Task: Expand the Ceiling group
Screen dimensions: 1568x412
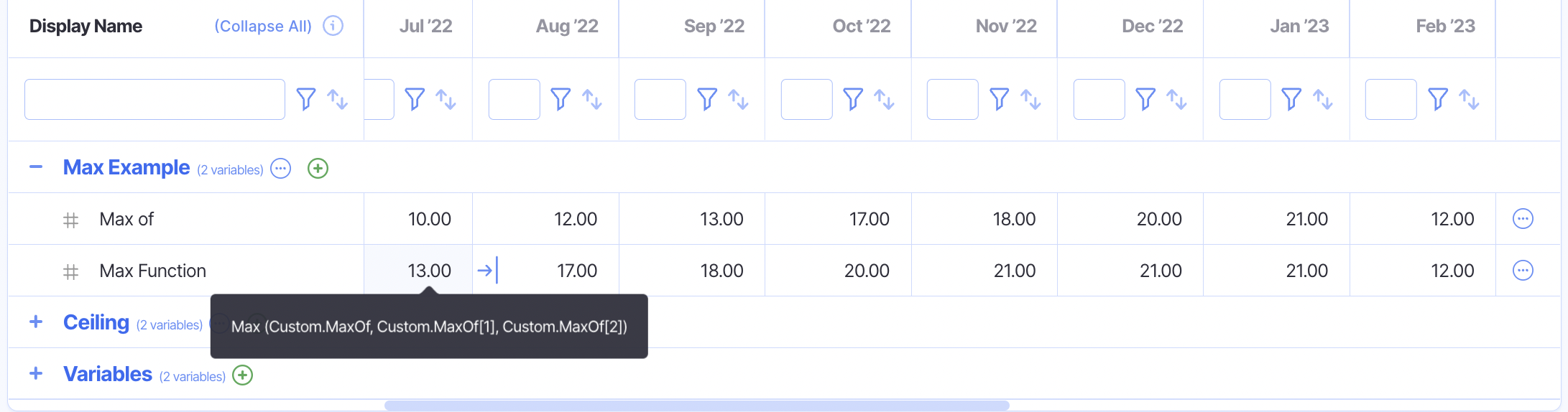Action: 36,322
